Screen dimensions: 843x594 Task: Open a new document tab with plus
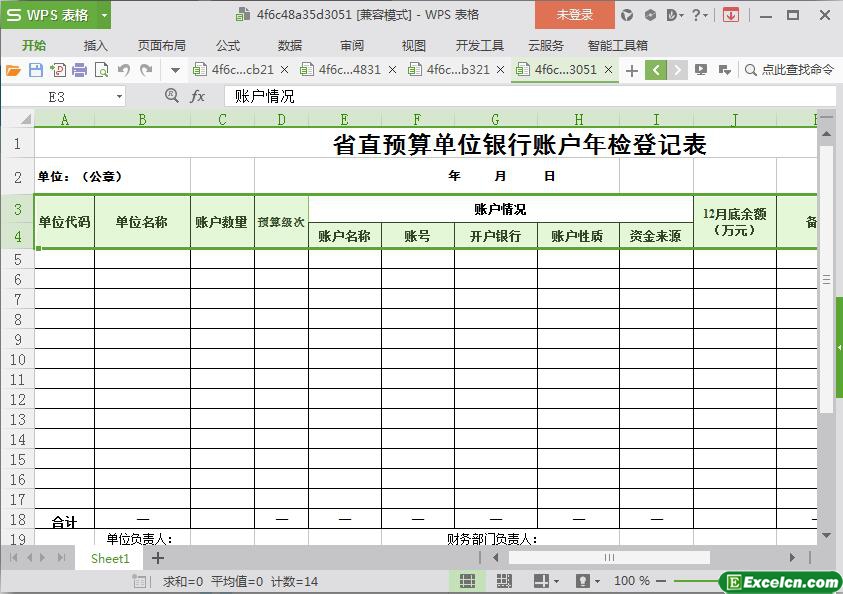click(x=631, y=70)
